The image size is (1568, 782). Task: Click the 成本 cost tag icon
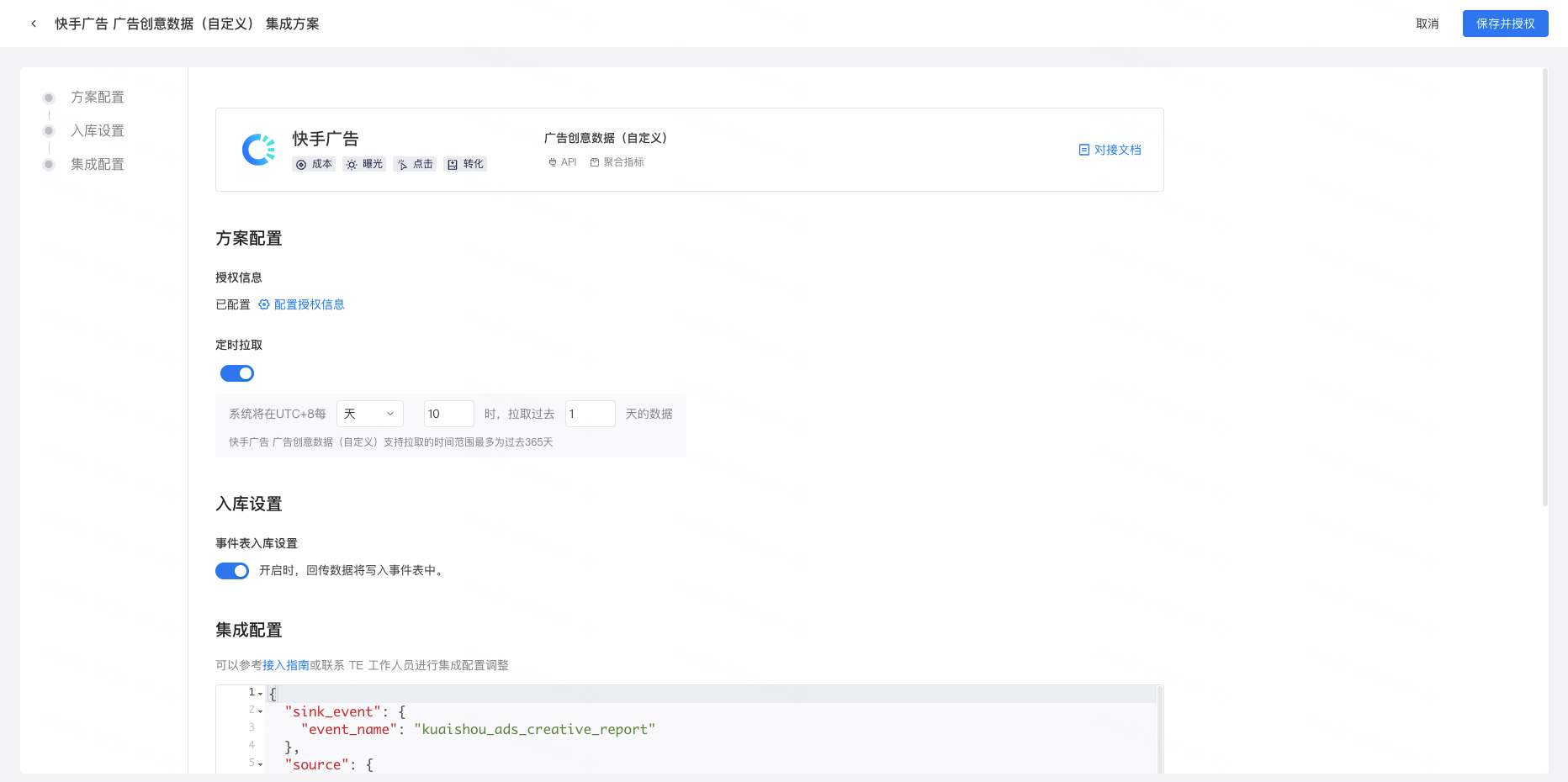coord(301,165)
